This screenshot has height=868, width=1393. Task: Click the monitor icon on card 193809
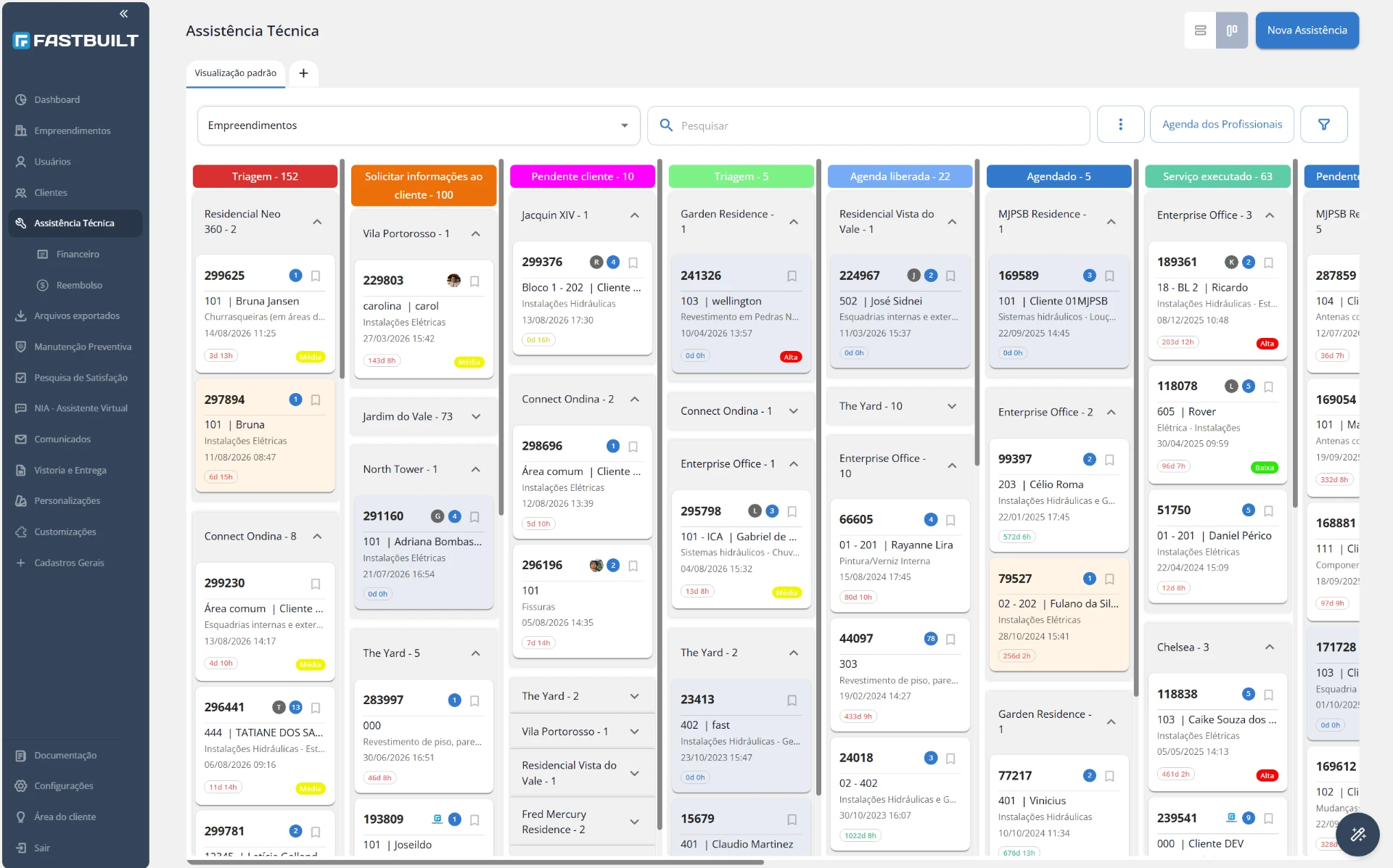(437, 819)
